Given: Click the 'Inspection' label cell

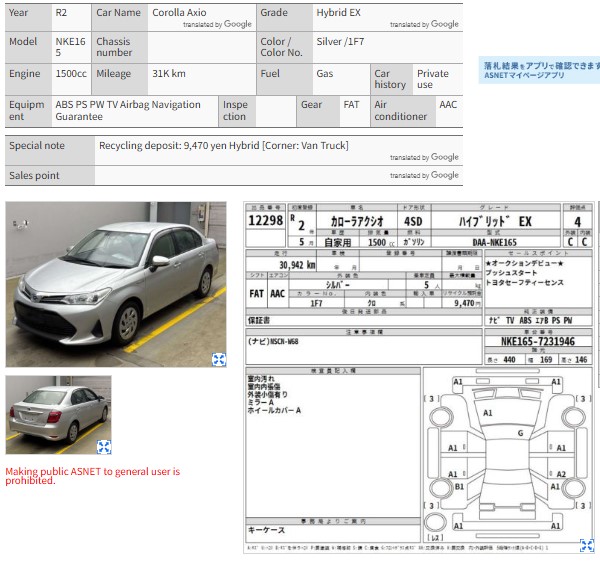Looking at the screenshot, I should [x=237, y=111].
